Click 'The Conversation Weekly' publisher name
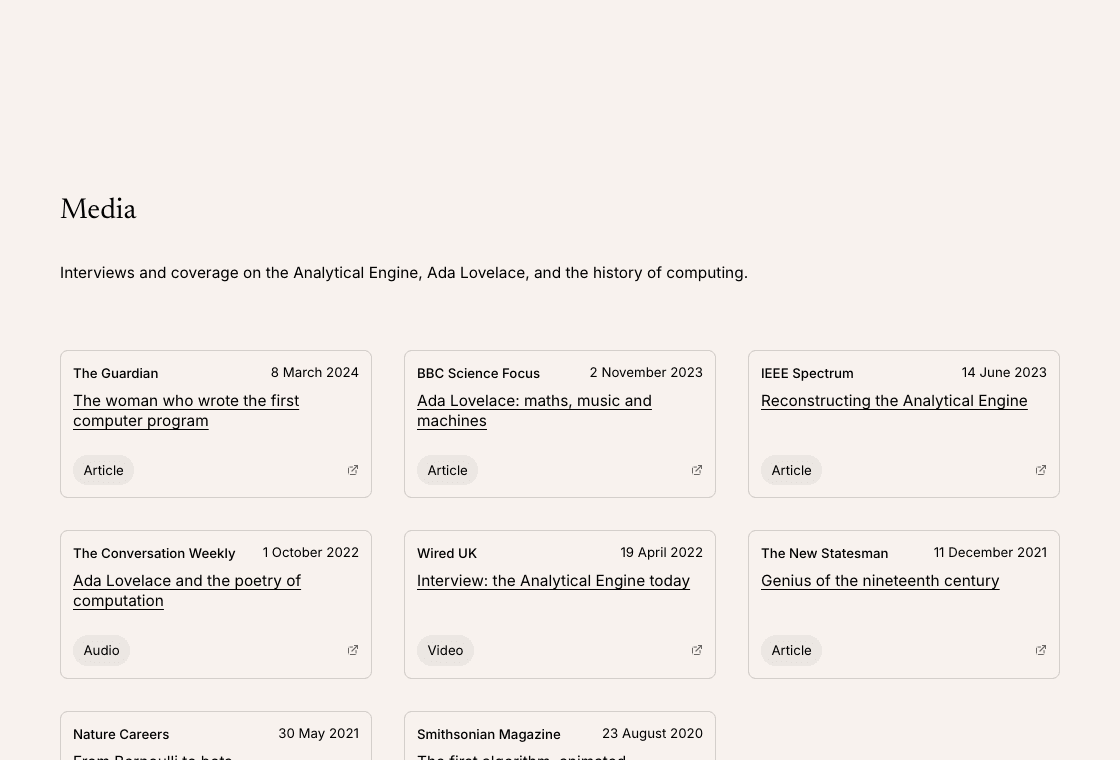 (154, 553)
